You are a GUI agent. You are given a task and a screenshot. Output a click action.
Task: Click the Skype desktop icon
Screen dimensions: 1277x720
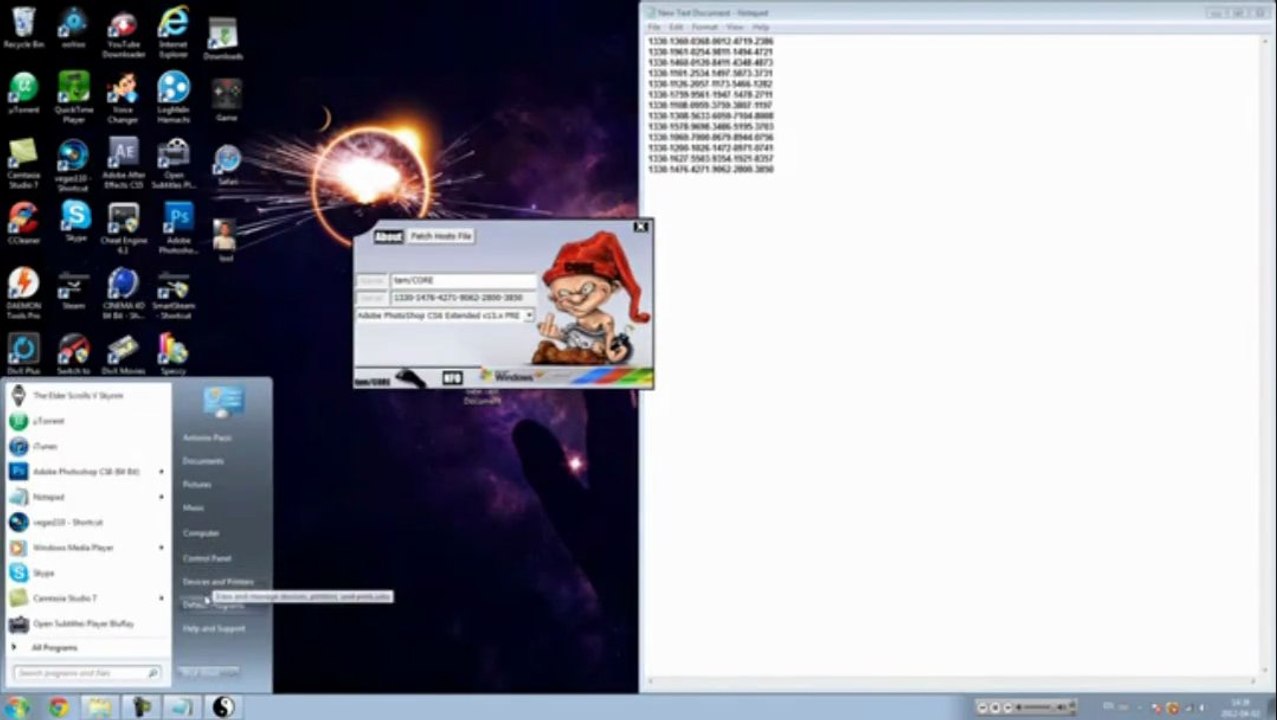click(75, 222)
